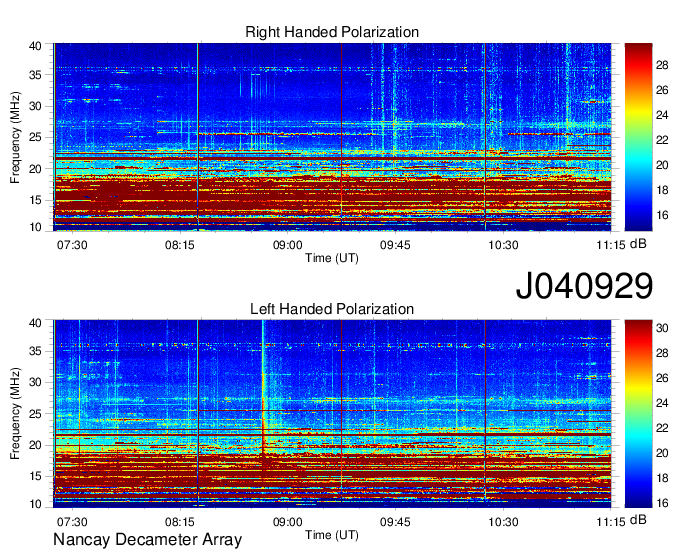The width and height of the screenshot is (680, 552).
Task: Click dB unit beside Right Handed color bar
Action: pos(638,244)
